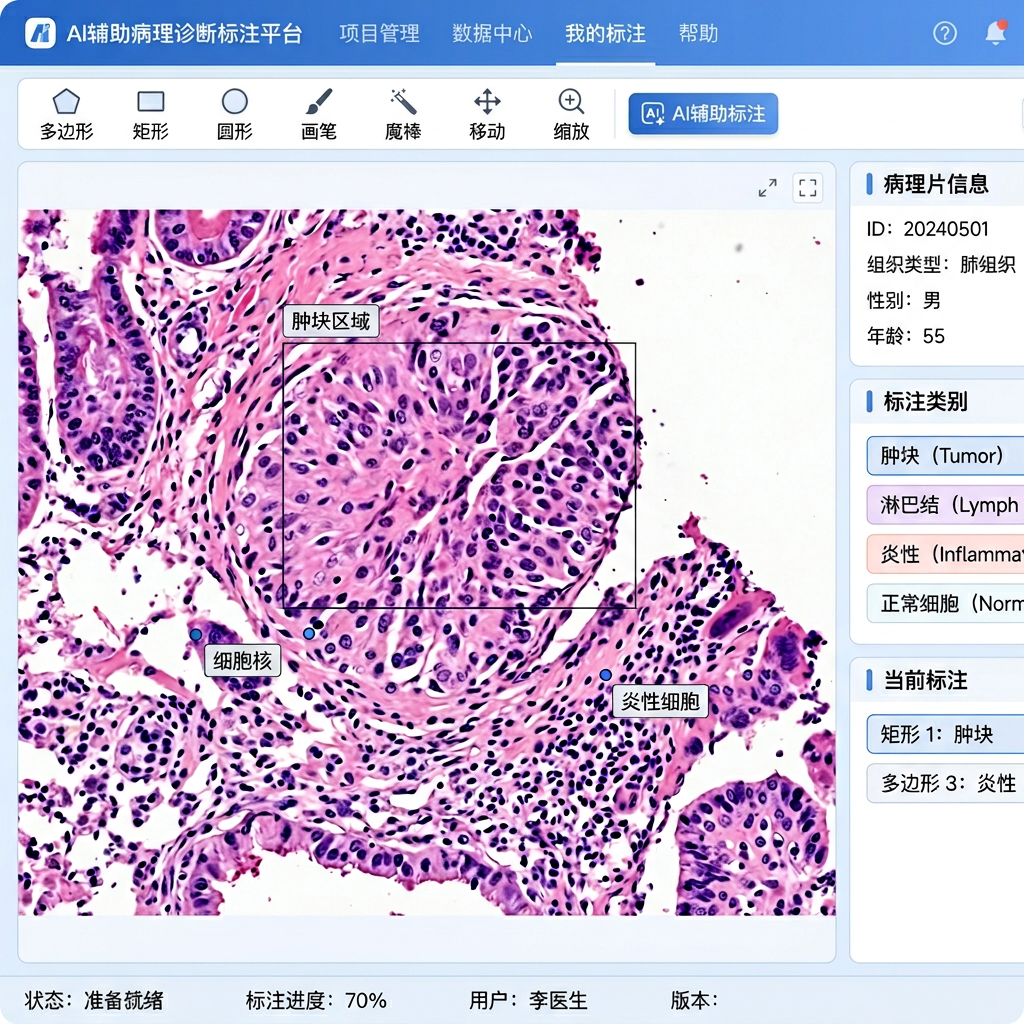Viewport: 1024px width, 1024px height.
Task: Click the help question mark icon
Action: pyautogui.click(x=944, y=33)
